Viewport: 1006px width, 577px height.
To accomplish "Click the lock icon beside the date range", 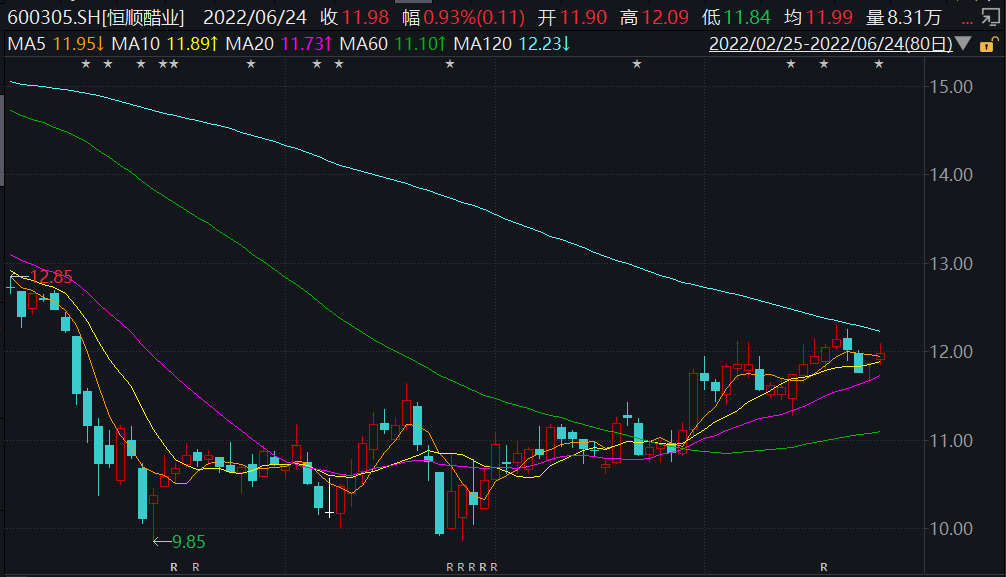I will [988, 44].
